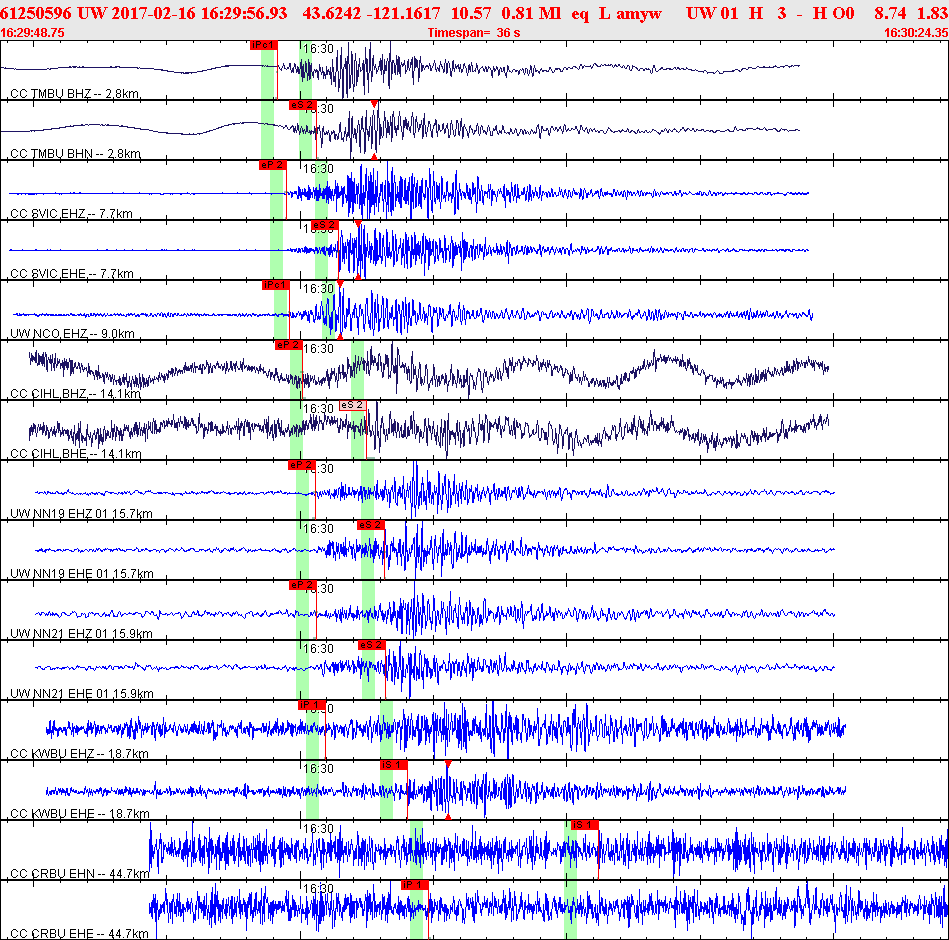The image size is (949, 940).
Task: Click the coordinates 43.6242 -121.1617
Action: (371, 13)
